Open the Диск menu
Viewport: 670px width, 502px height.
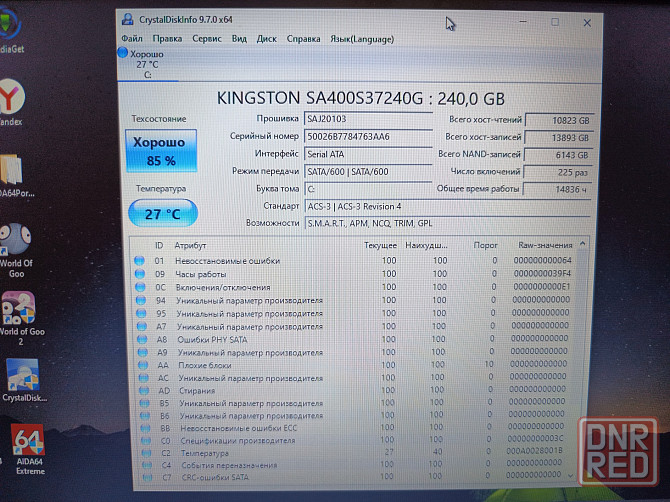coord(267,39)
